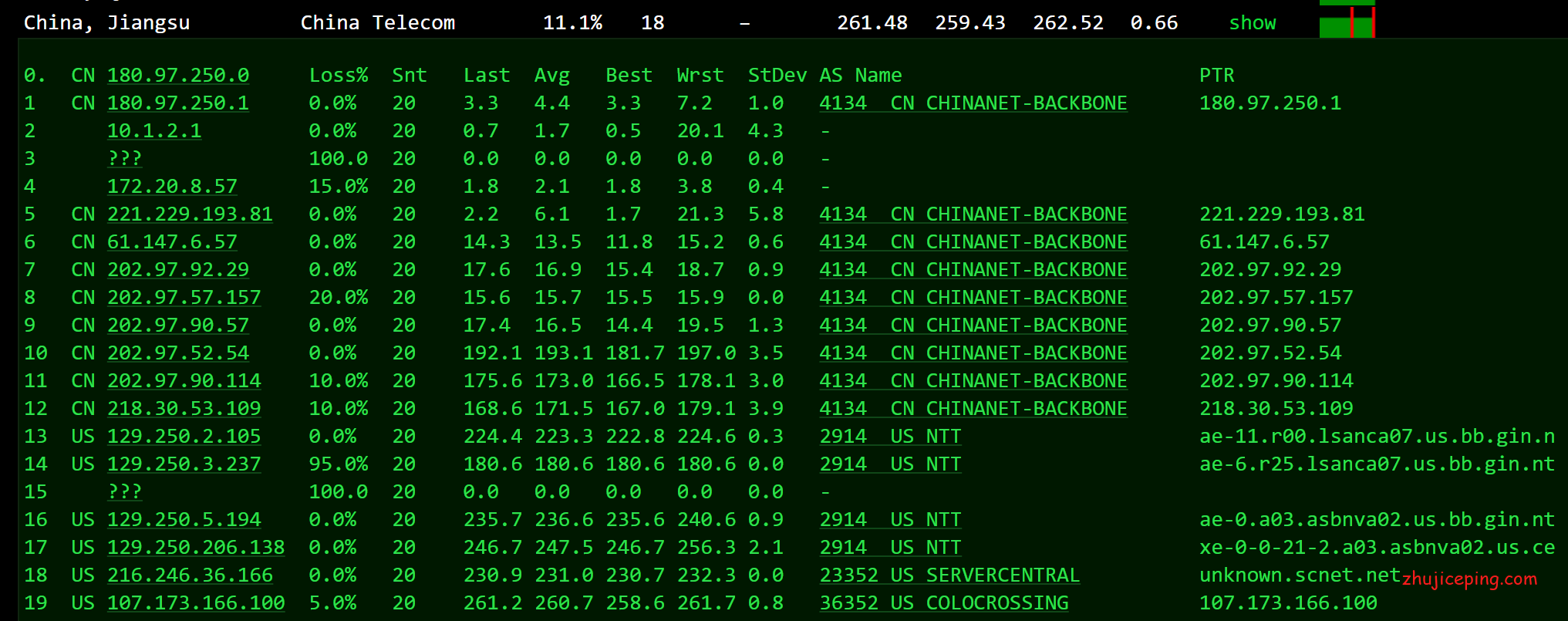Open IP link 180.97.250.0

(178, 76)
